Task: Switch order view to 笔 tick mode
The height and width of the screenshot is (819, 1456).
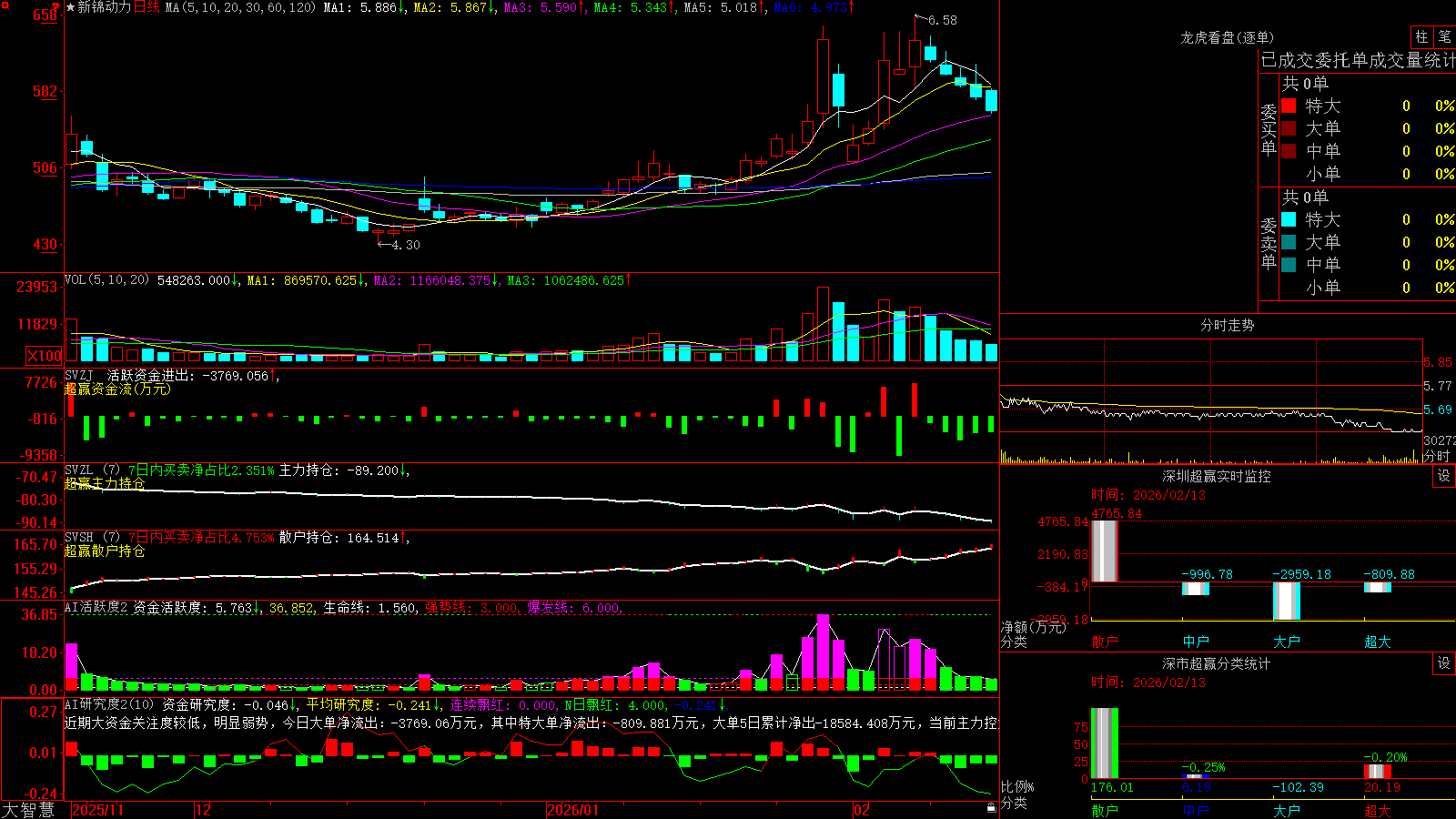Action: [x=1444, y=37]
